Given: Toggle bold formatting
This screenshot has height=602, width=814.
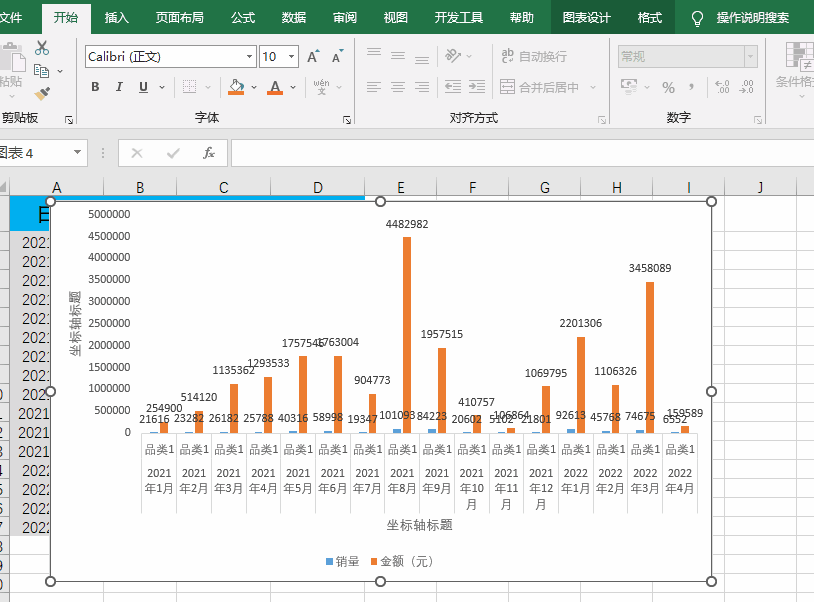Looking at the screenshot, I should click(x=95, y=87).
